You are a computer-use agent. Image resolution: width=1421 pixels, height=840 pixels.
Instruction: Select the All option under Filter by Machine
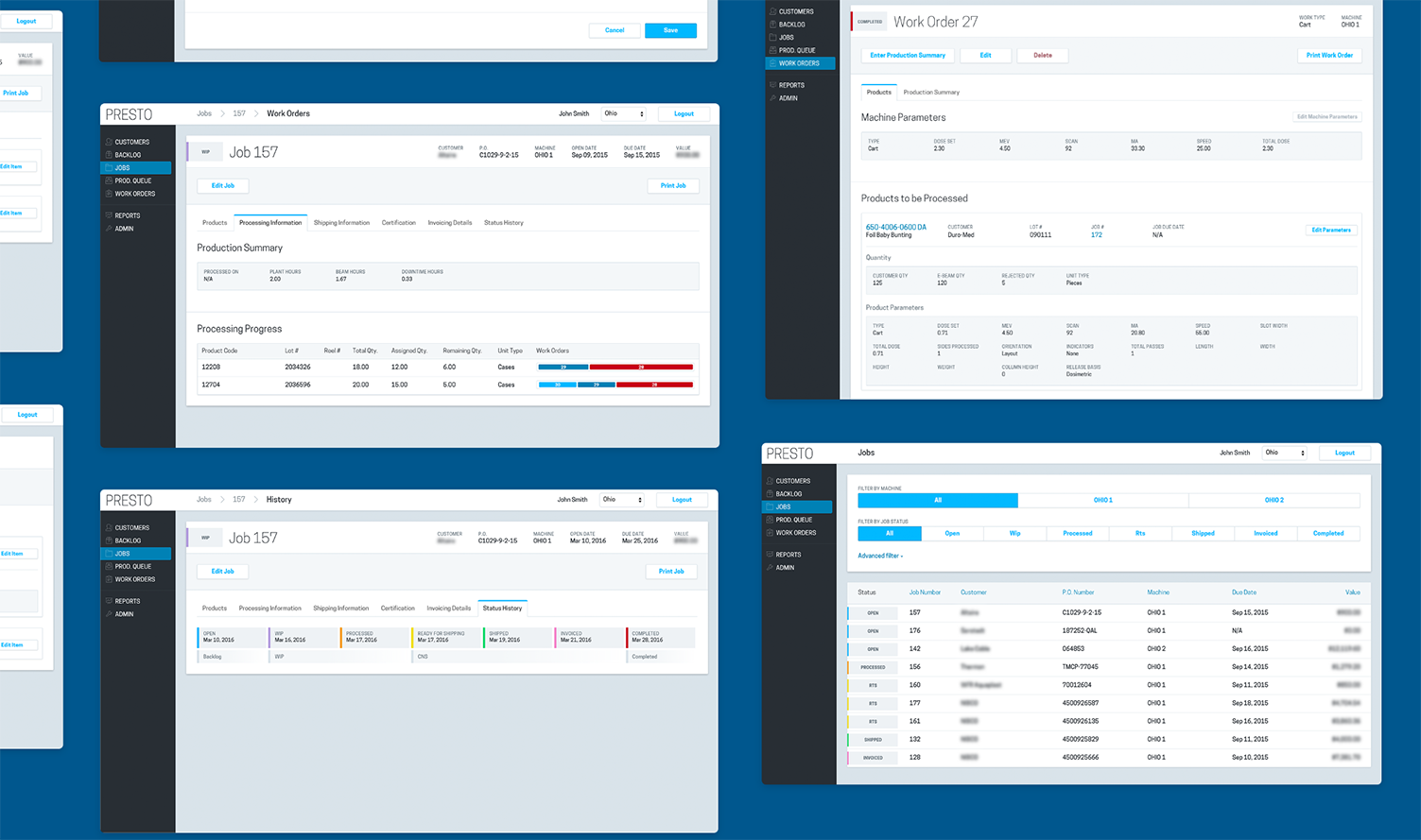938,500
